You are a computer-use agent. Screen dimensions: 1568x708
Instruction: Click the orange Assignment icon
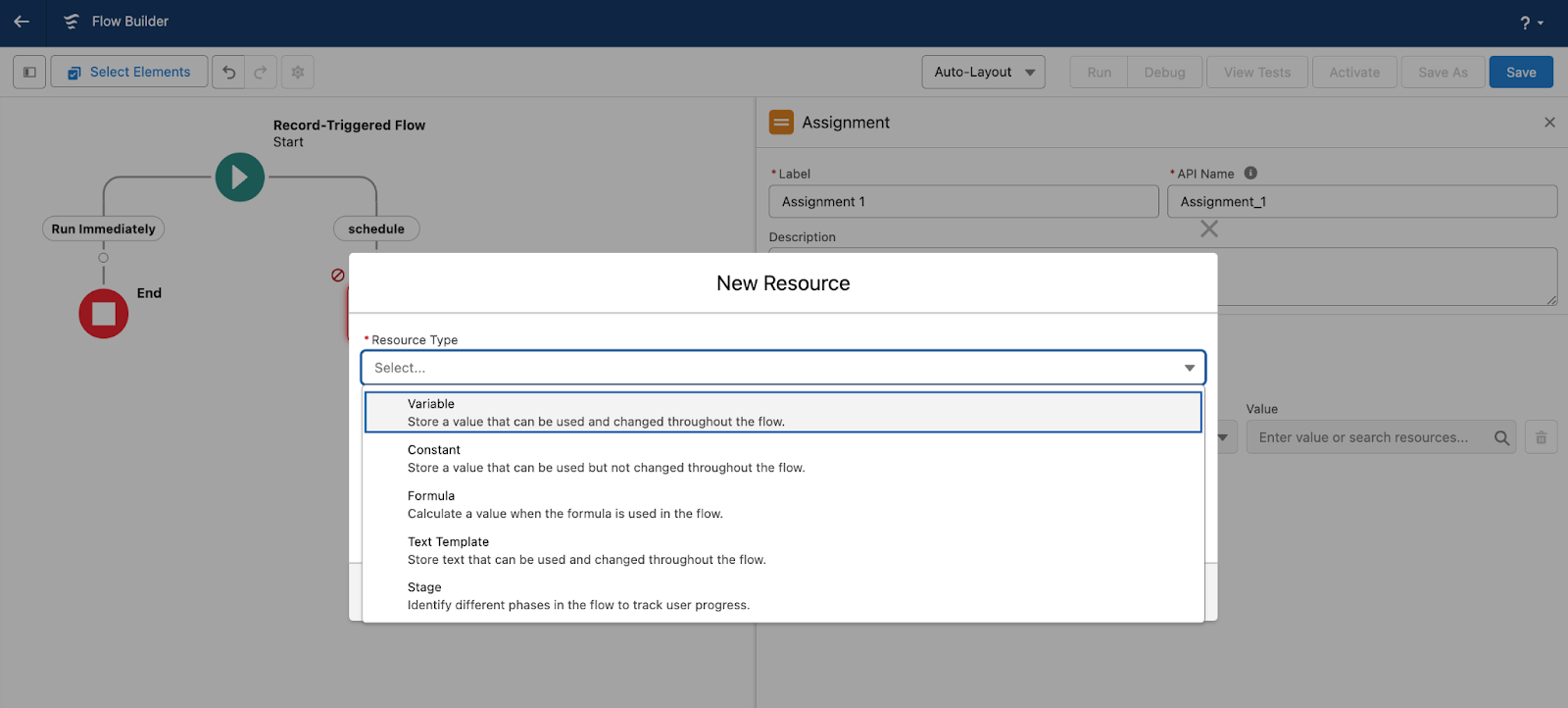(781, 122)
